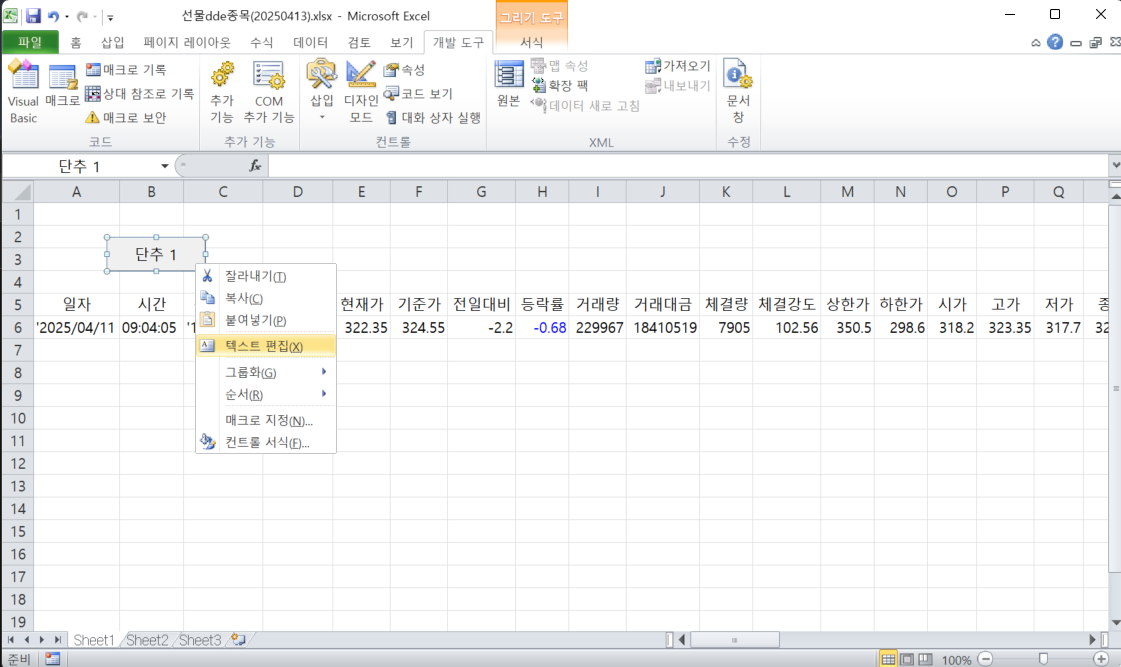The height and width of the screenshot is (667, 1121).
Task: Click the 문서 창 (Document Panel) icon
Action: 737,90
